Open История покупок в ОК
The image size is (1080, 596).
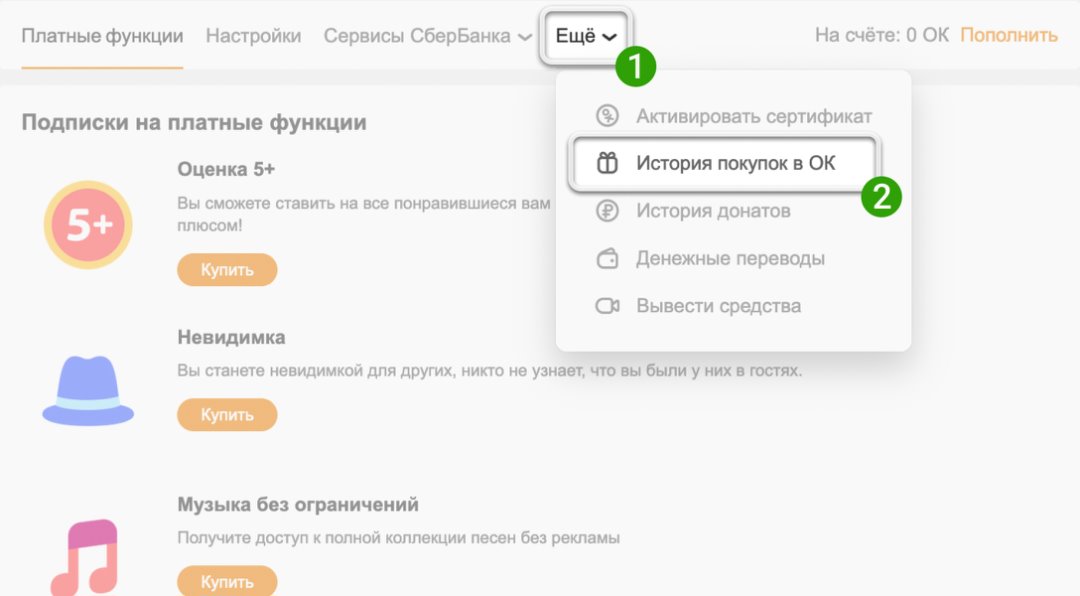(x=725, y=163)
